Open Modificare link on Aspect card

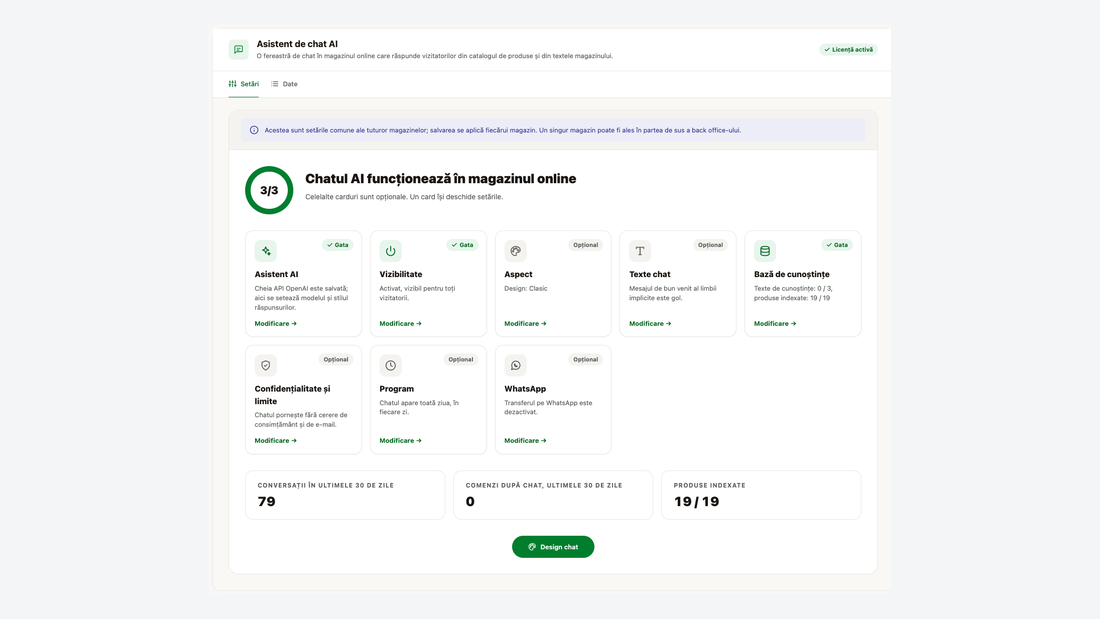[x=525, y=324]
